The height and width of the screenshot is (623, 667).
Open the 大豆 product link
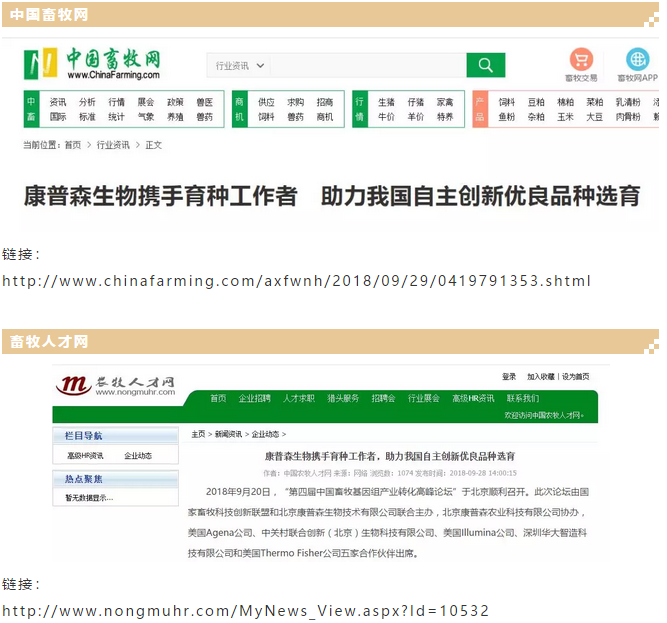tap(595, 117)
